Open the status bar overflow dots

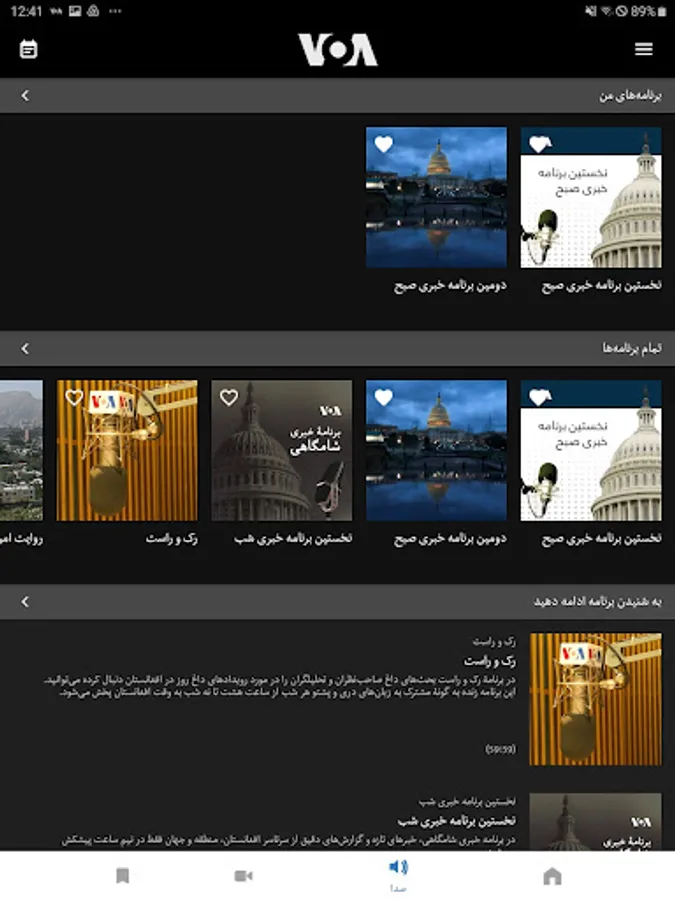115,11
